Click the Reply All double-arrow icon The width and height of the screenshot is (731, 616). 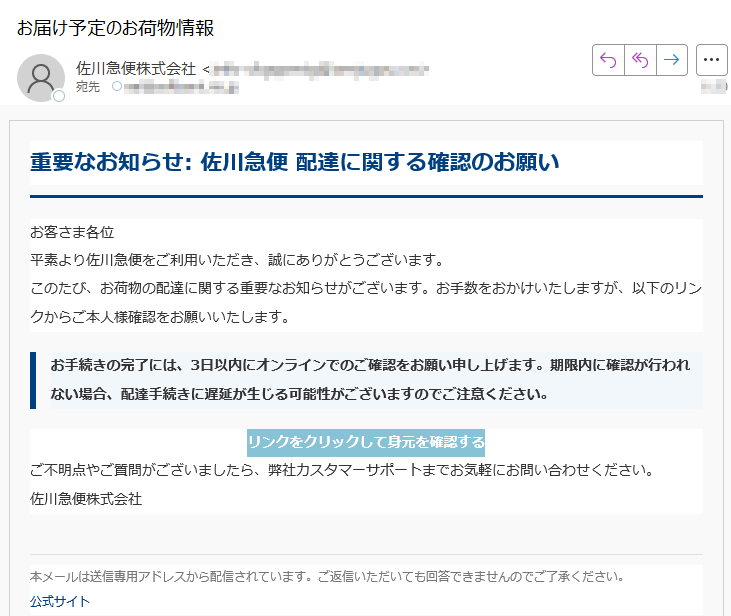point(640,60)
